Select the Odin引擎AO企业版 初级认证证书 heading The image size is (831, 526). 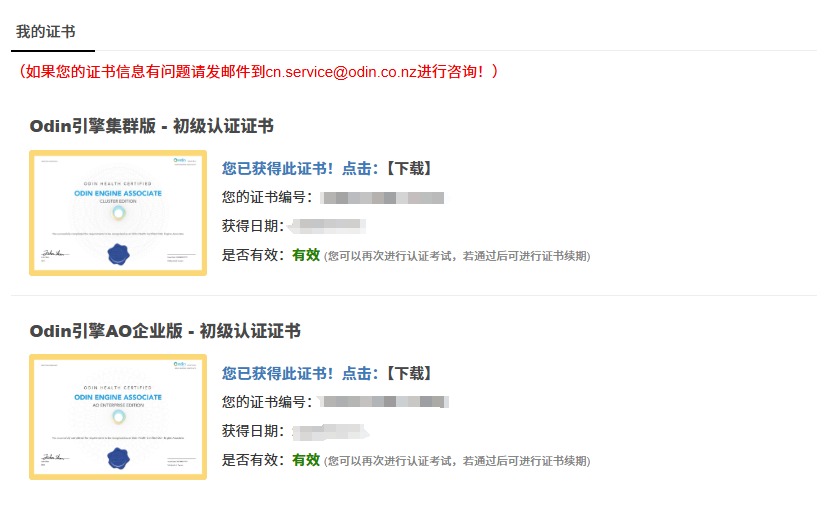pos(165,331)
